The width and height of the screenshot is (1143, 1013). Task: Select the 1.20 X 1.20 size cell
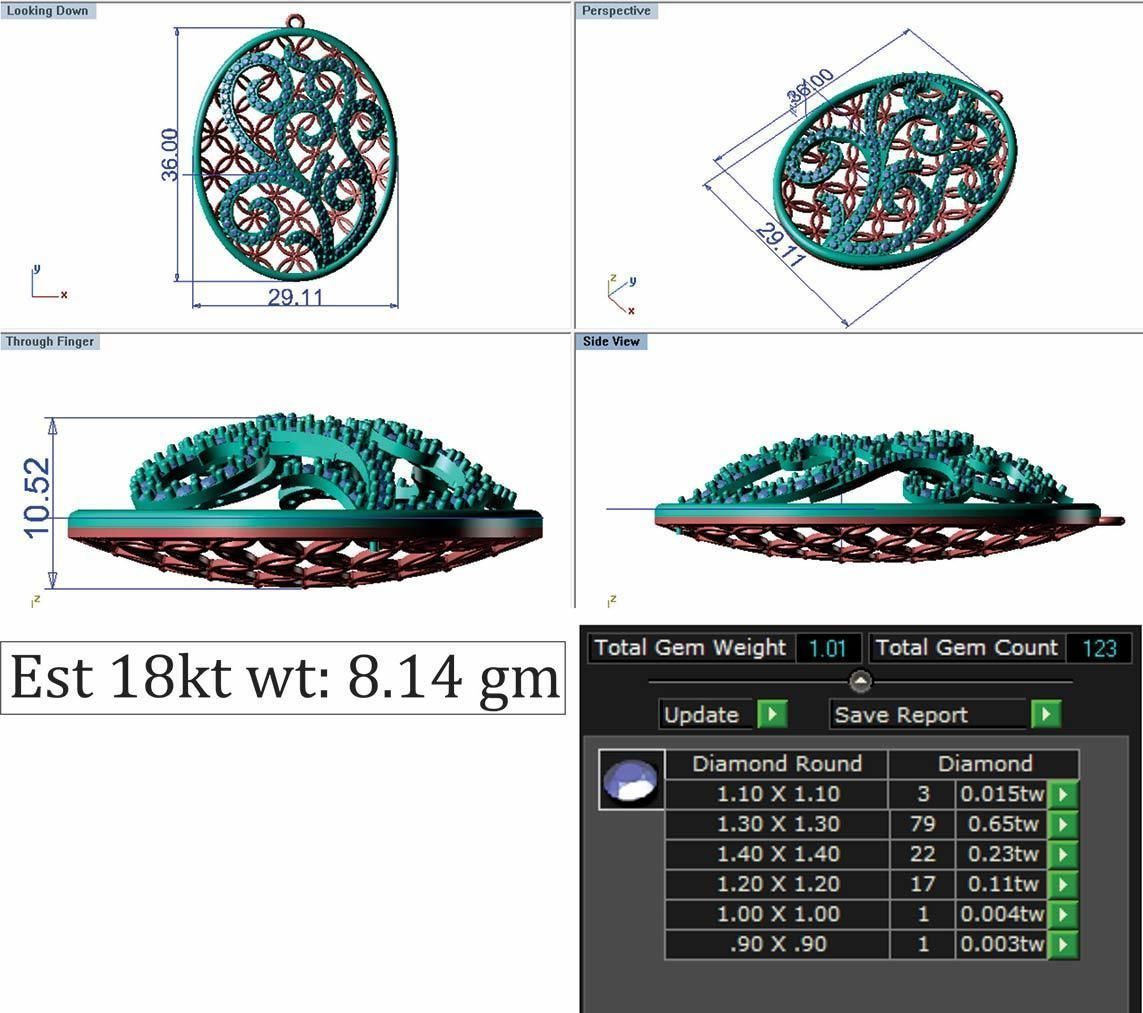pos(778,883)
